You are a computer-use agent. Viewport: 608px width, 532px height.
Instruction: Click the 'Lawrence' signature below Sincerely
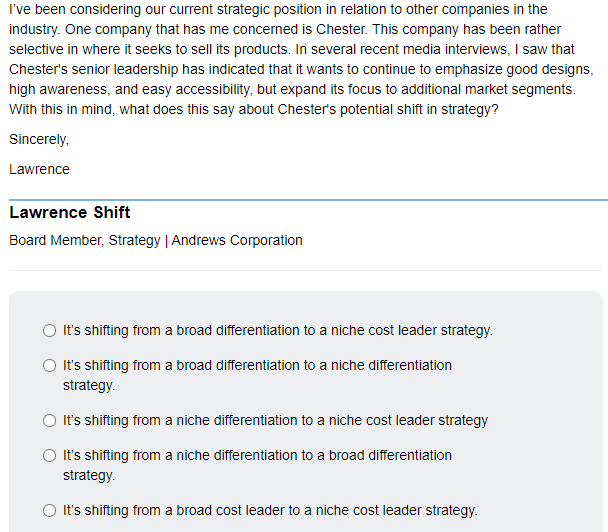pyautogui.click(x=39, y=169)
